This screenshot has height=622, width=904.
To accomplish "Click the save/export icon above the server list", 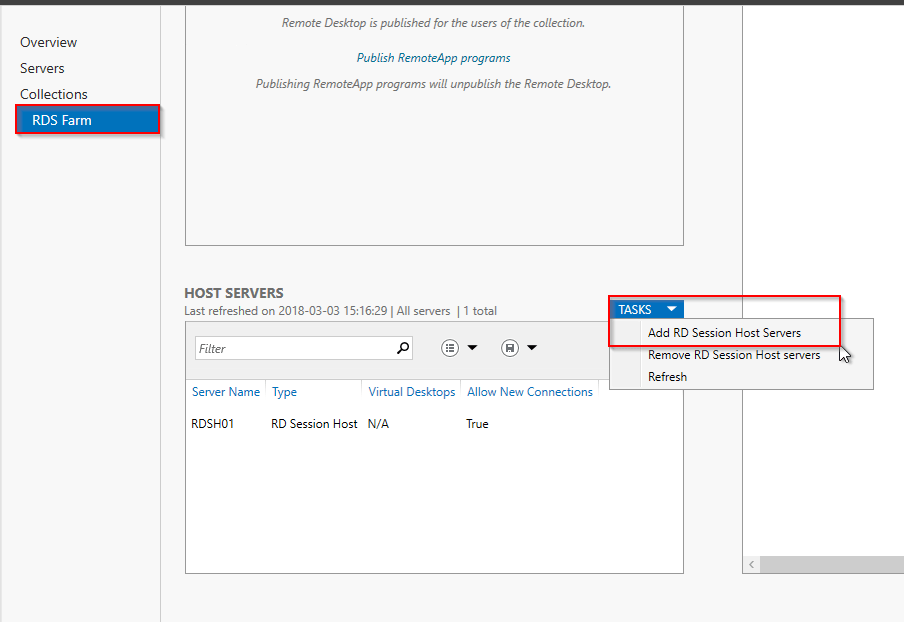I will tap(513, 347).
